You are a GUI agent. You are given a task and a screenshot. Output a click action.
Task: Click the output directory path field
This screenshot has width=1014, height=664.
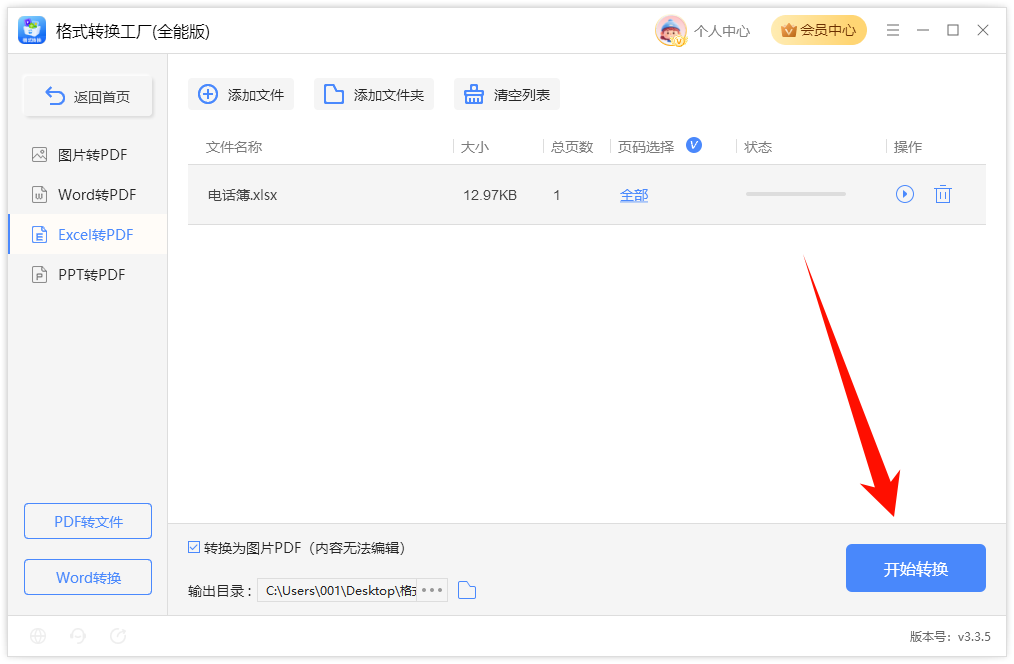tap(337, 590)
